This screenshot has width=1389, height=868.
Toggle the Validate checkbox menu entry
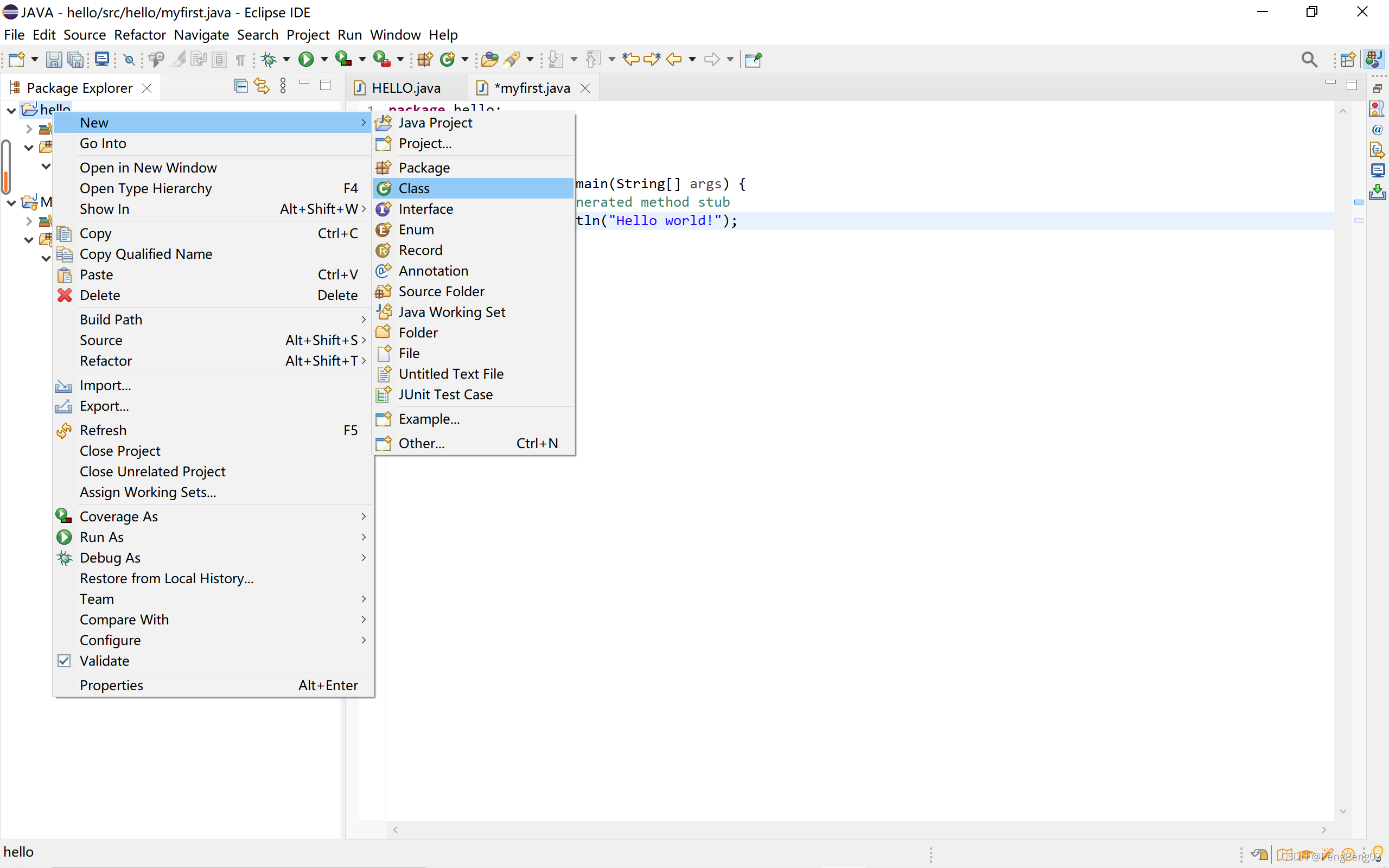point(105,661)
